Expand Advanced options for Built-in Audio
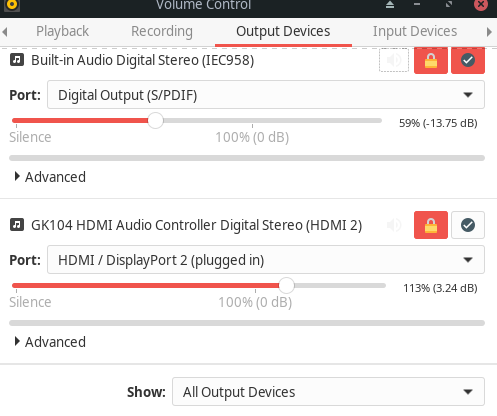The height and width of the screenshot is (416, 497). tap(50, 177)
